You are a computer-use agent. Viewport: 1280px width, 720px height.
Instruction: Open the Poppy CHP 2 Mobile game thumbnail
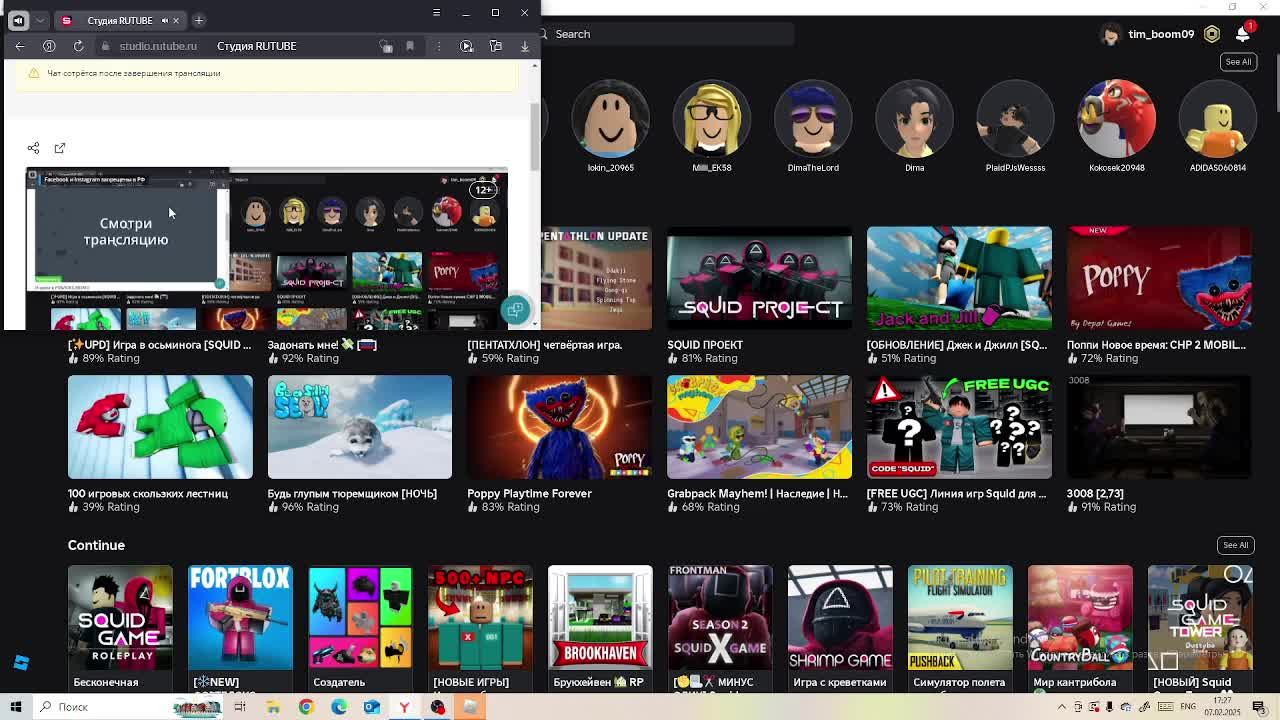pos(1159,278)
